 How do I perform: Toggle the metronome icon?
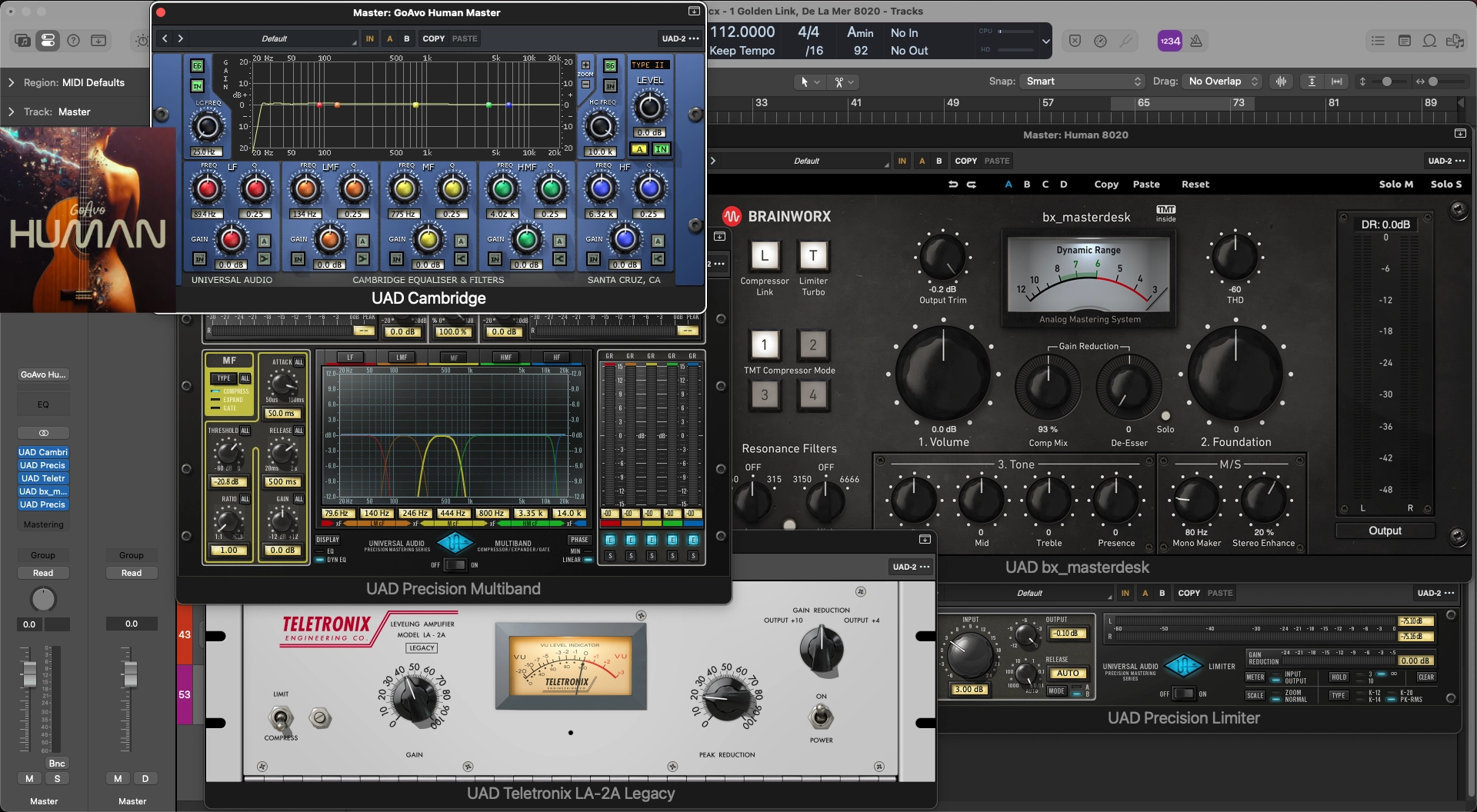(x=1196, y=41)
